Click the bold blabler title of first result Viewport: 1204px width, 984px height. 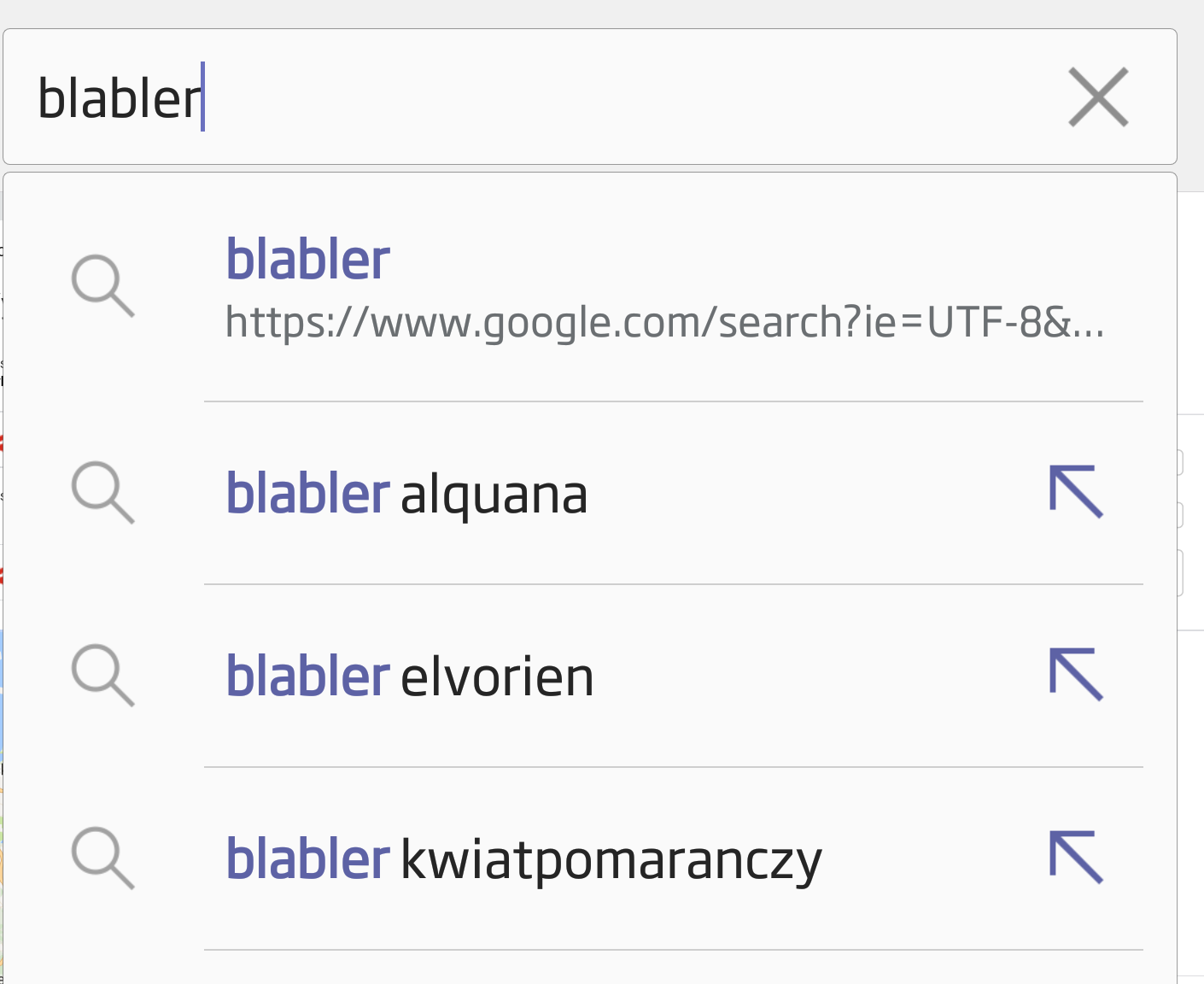307,259
